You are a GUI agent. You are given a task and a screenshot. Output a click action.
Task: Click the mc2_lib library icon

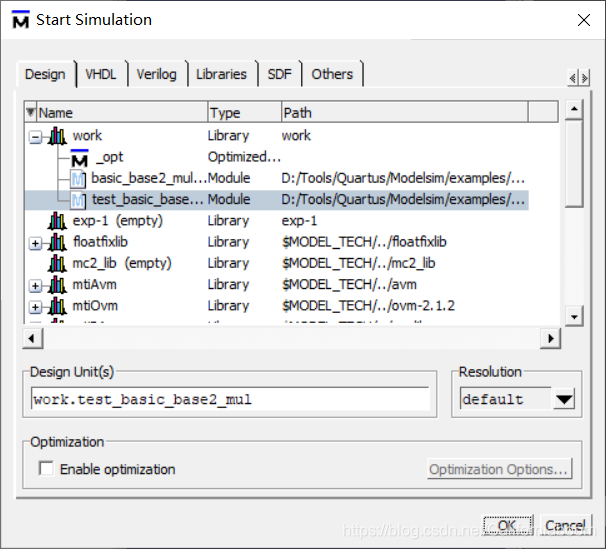(57, 263)
